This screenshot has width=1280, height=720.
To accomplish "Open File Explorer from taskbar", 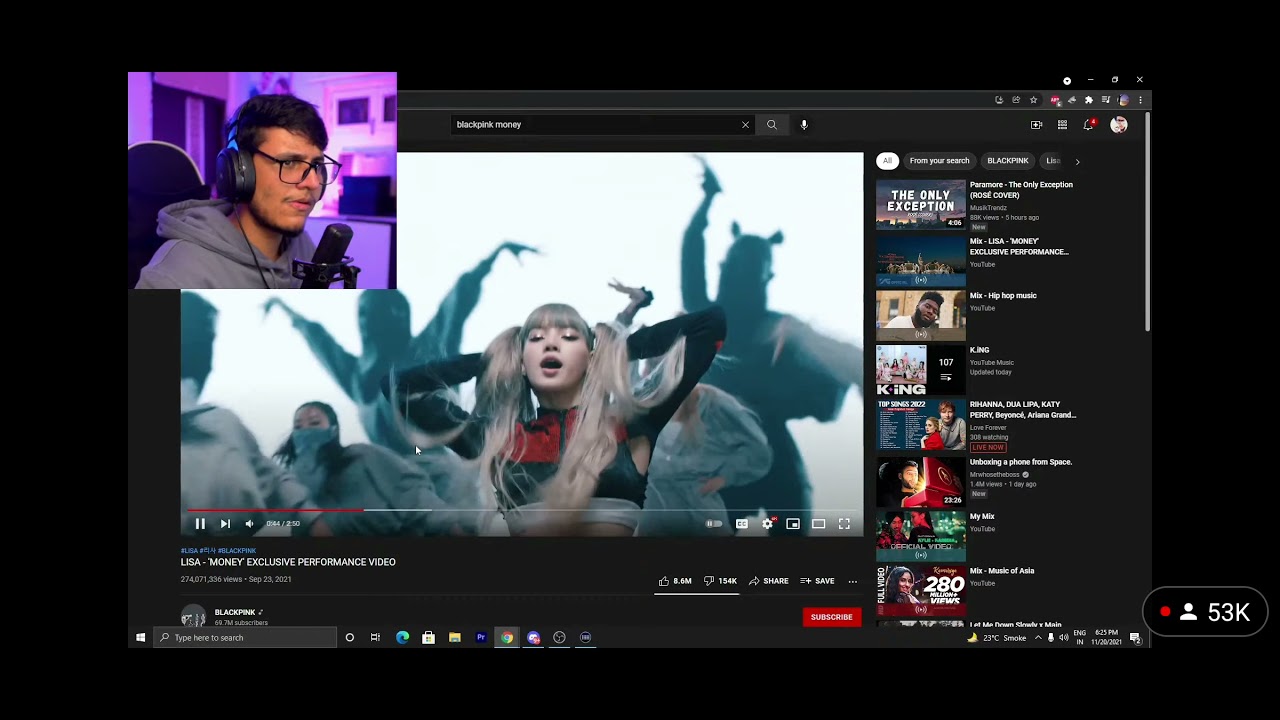I will [x=455, y=637].
